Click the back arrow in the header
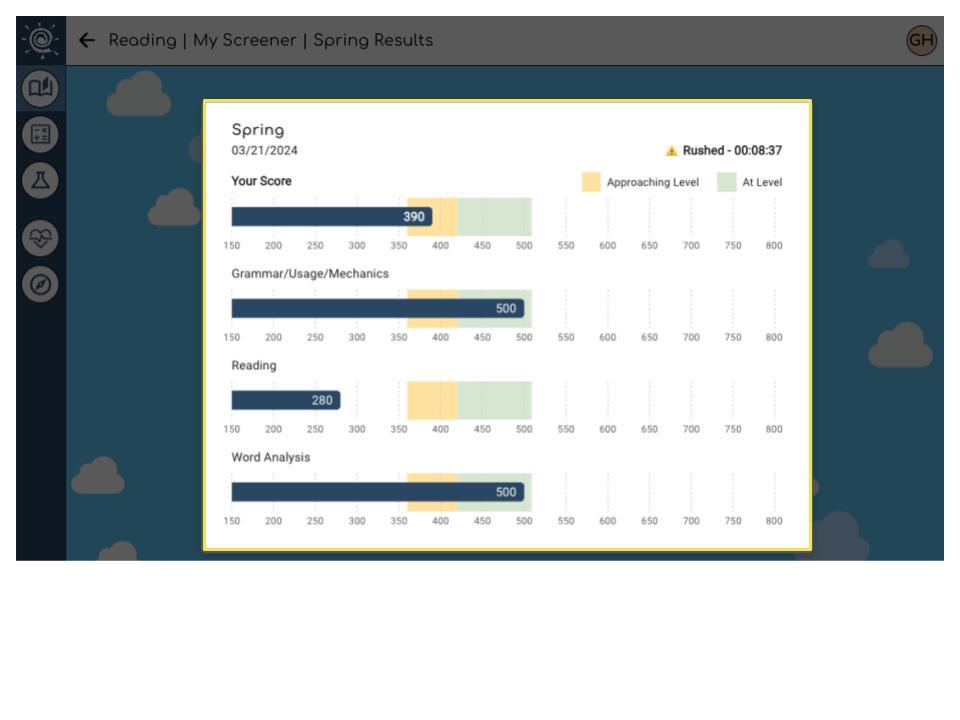Viewport: 960px width, 720px height. (87, 40)
